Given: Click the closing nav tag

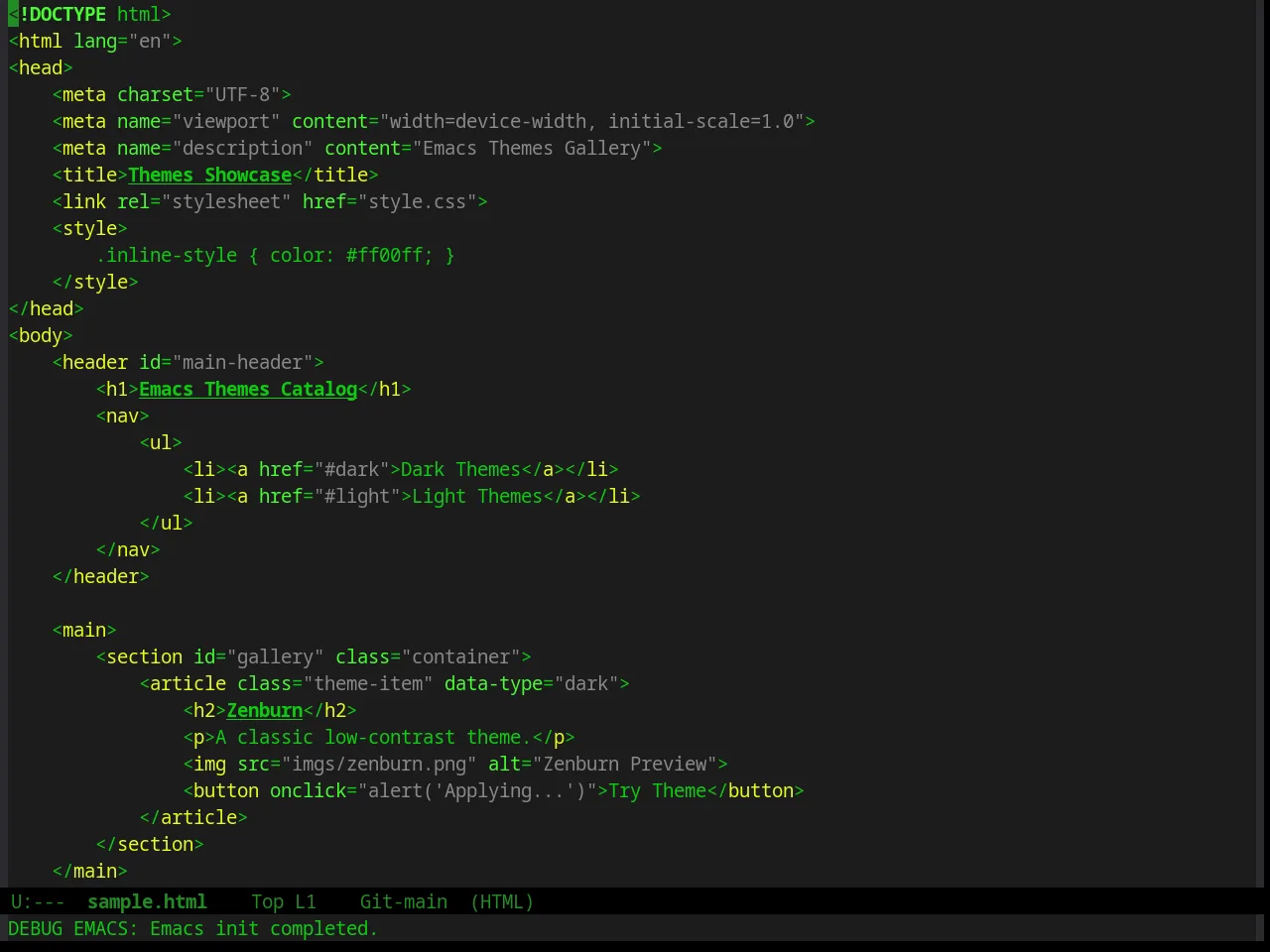Looking at the screenshot, I should (128, 549).
